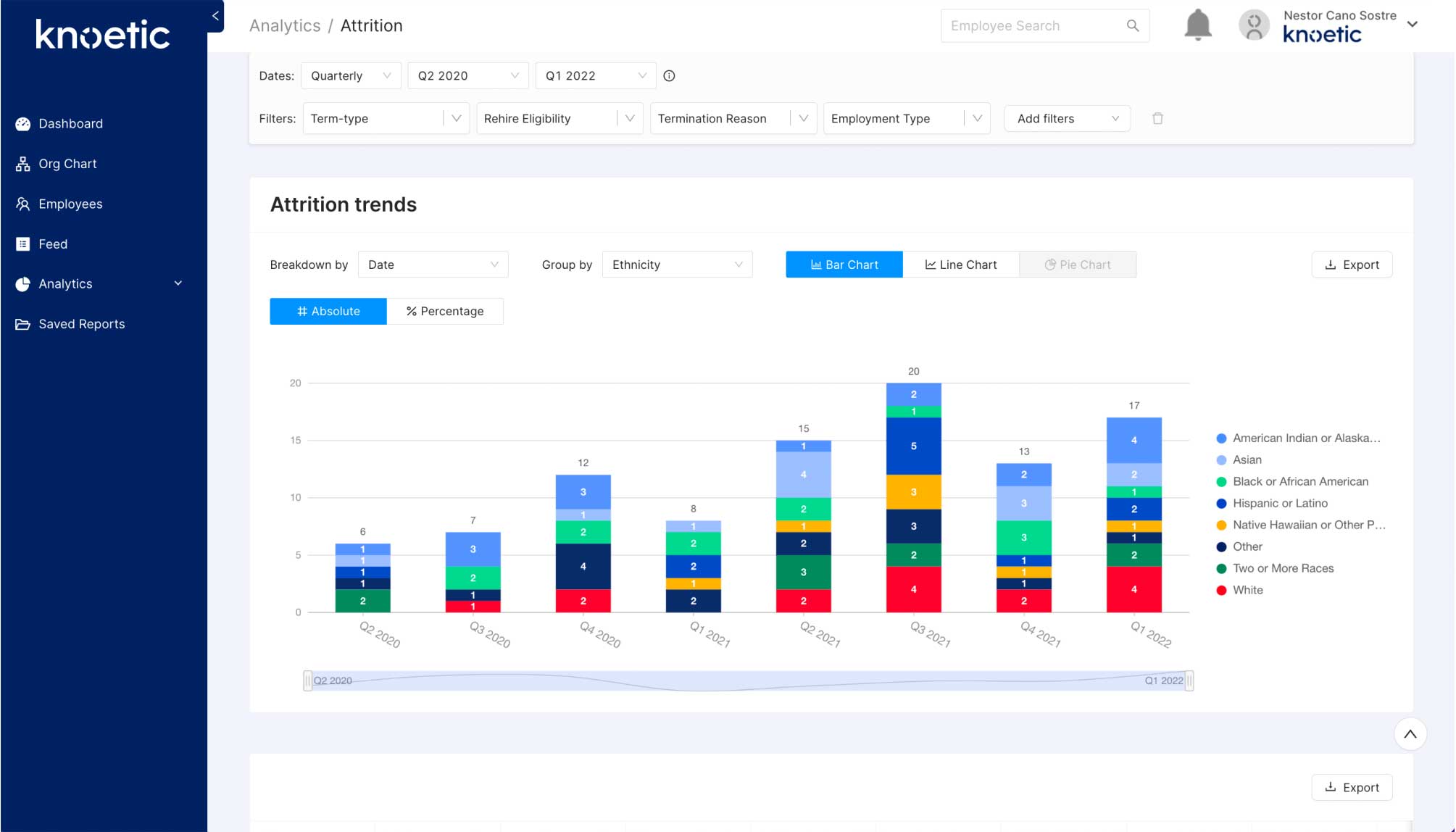
Task: Open the Termination Reason filter
Action: (x=732, y=118)
